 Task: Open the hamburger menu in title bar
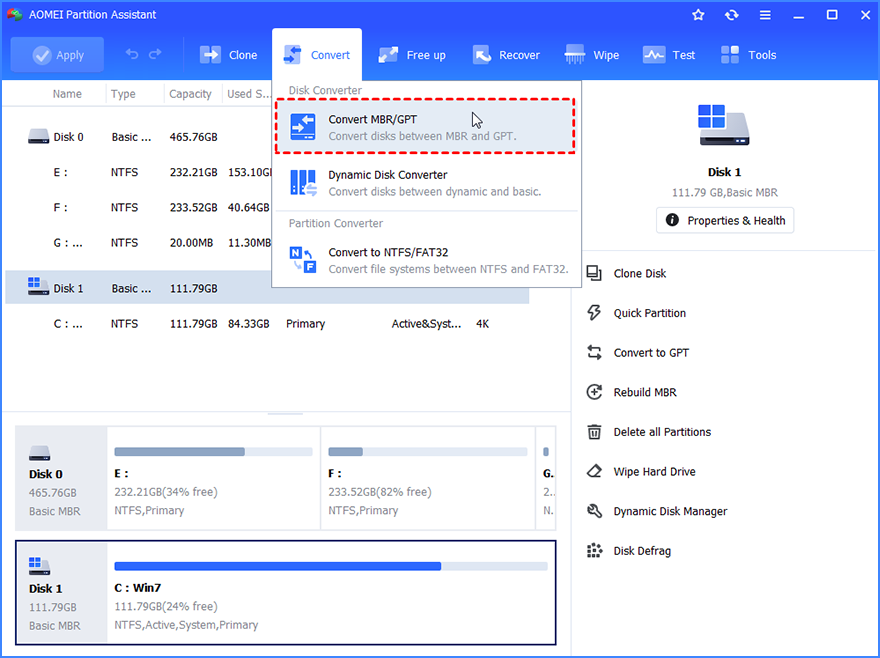click(x=765, y=15)
